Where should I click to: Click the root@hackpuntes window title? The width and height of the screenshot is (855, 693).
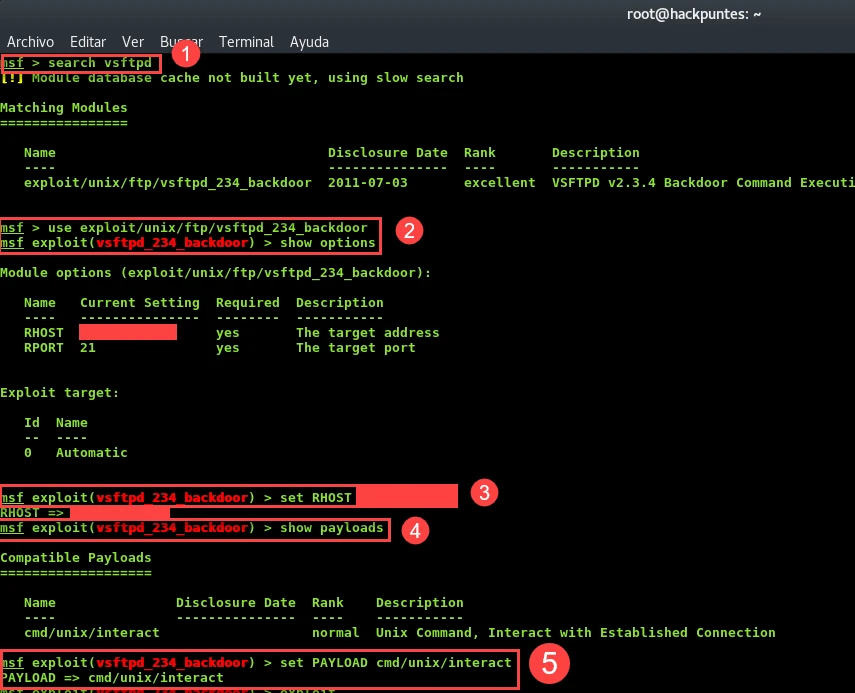tap(694, 14)
